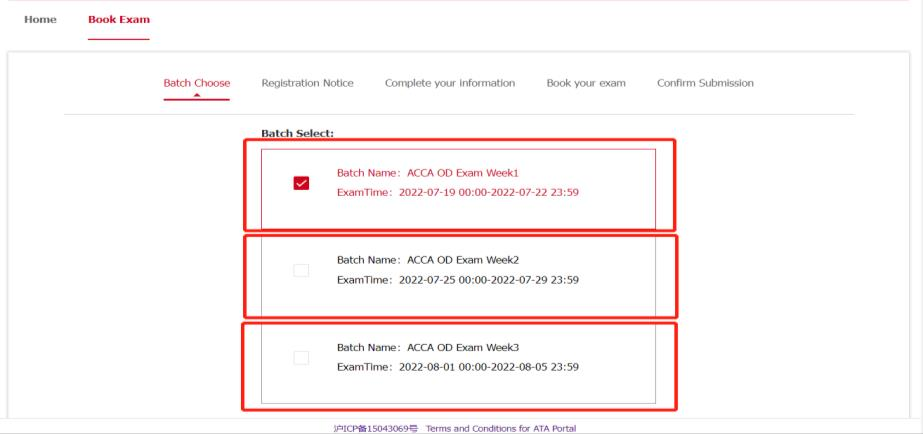Image resolution: width=923 pixels, height=434 pixels.
Task: Switch to Registration Notice step
Action: [x=307, y=82]
